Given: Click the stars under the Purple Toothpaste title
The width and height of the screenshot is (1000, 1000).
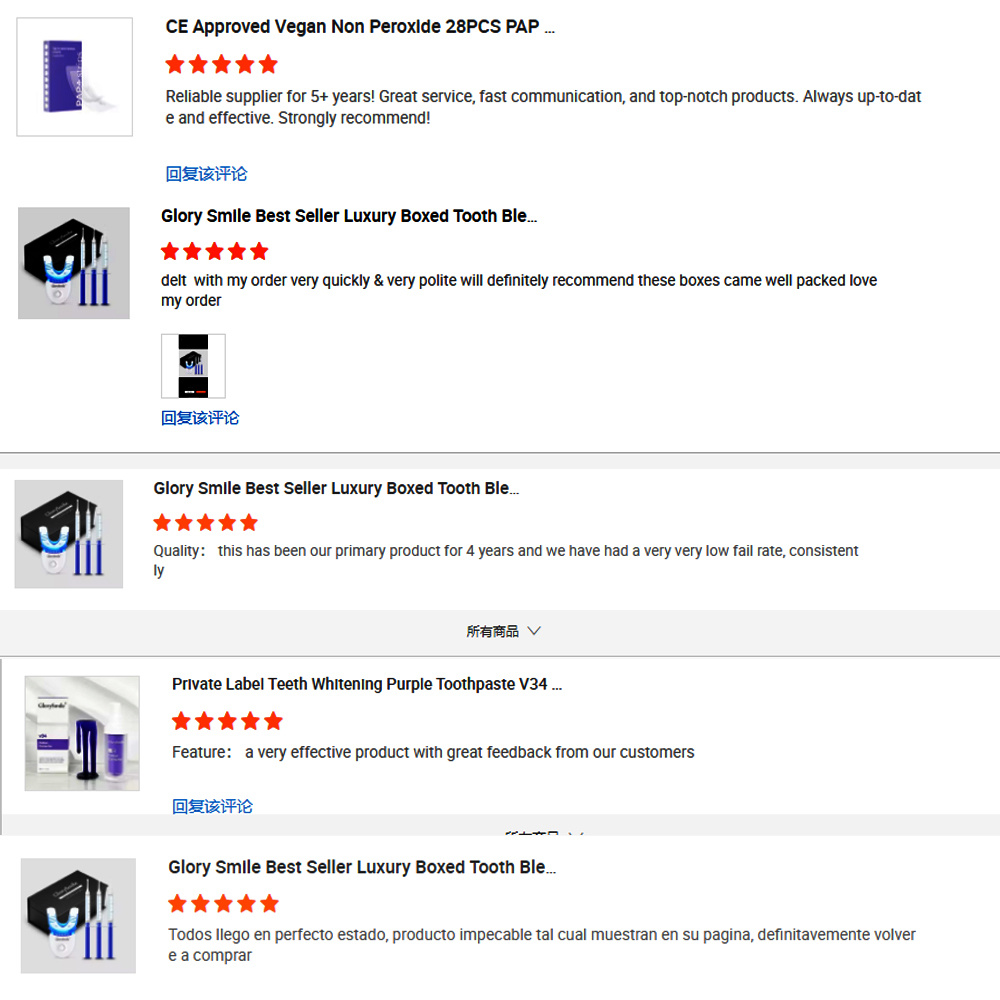Looking at the screenshot, I should tap(227, 721).
